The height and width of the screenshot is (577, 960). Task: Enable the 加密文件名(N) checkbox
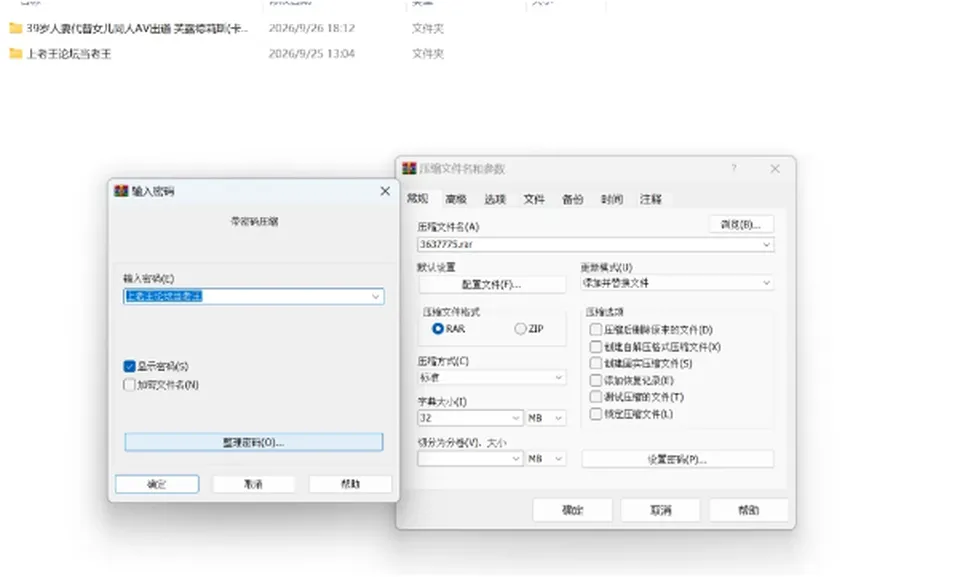point(129,385)
